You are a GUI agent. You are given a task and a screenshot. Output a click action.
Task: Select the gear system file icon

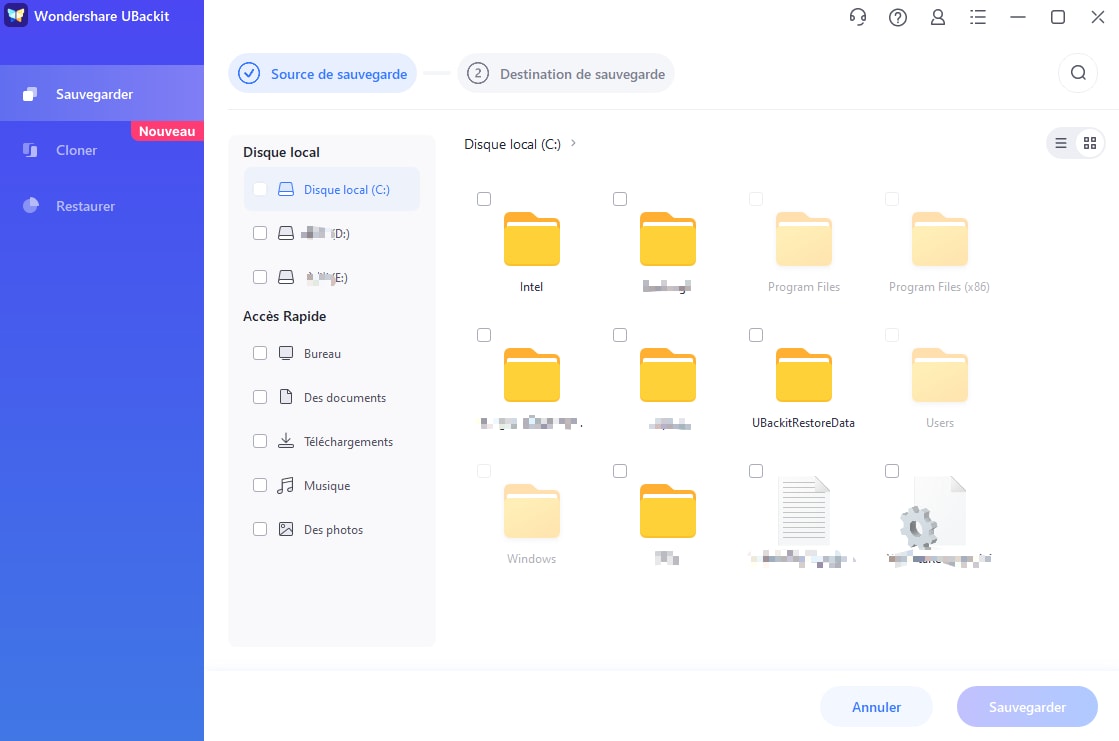pos(933,515)
